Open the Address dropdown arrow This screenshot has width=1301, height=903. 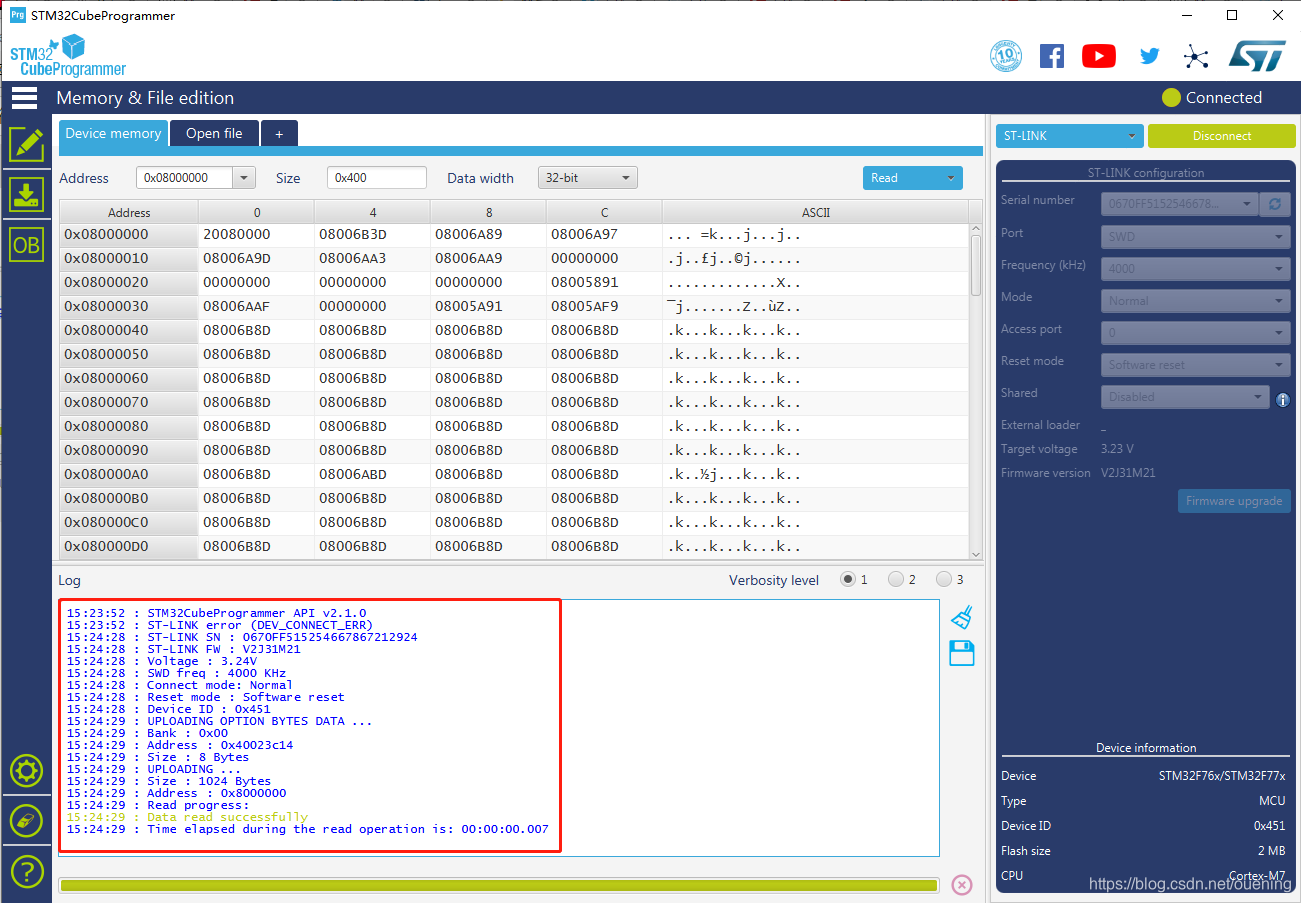pos(245,178)
